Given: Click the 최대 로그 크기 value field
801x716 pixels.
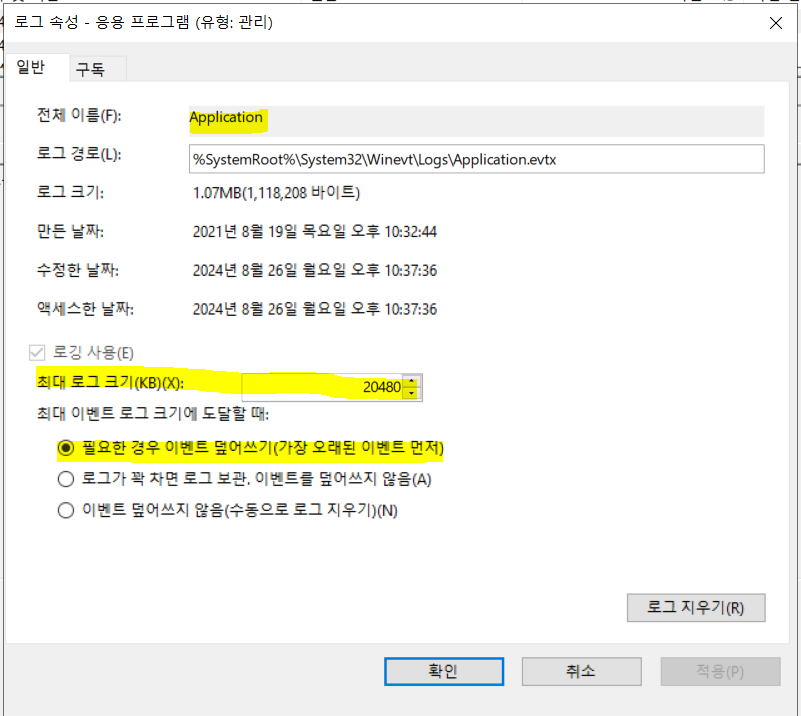Looking at the screenshot, I should [x=323, y=387].
